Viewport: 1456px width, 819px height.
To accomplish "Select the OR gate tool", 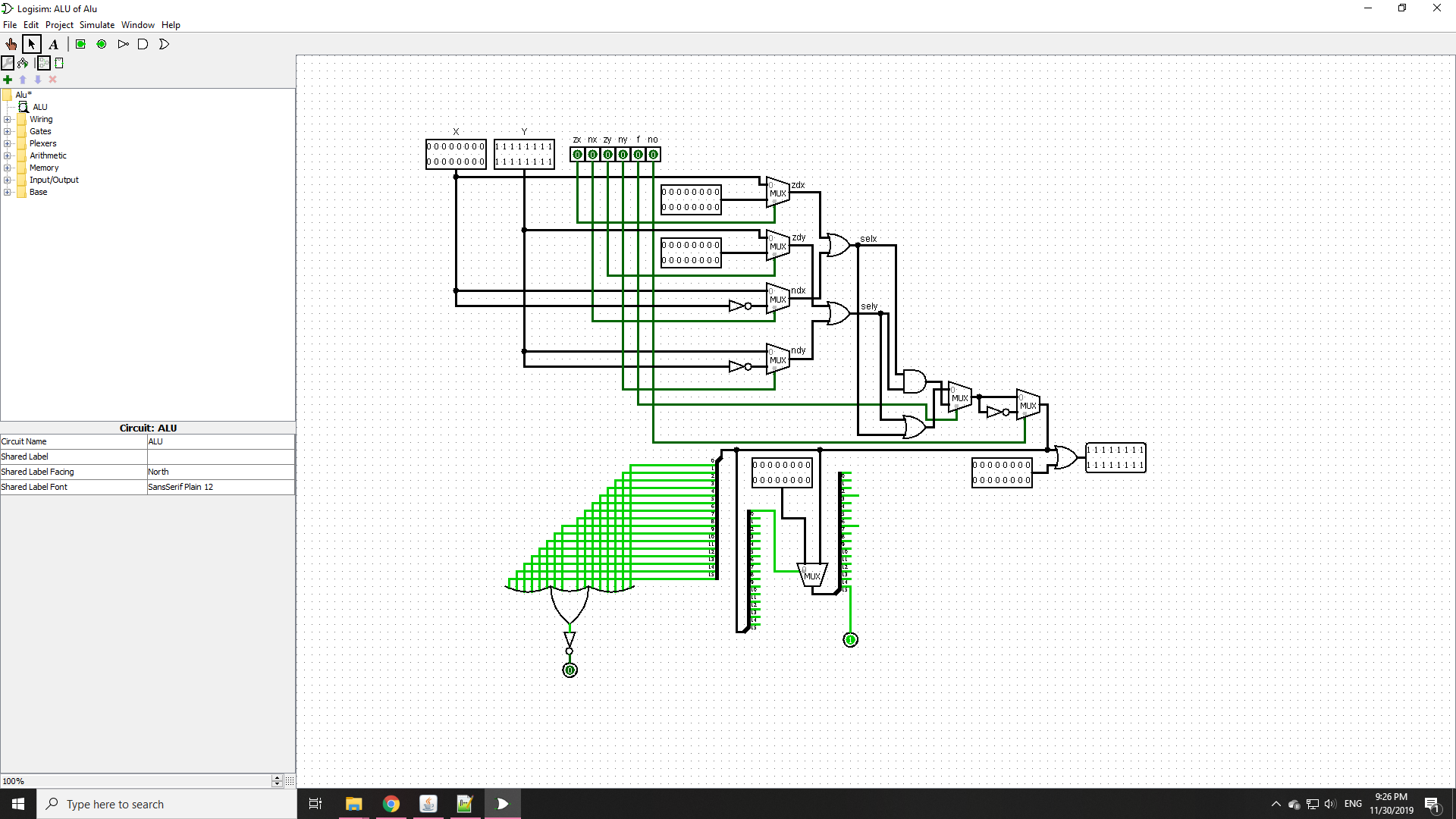I will click(x=164, y=44).
